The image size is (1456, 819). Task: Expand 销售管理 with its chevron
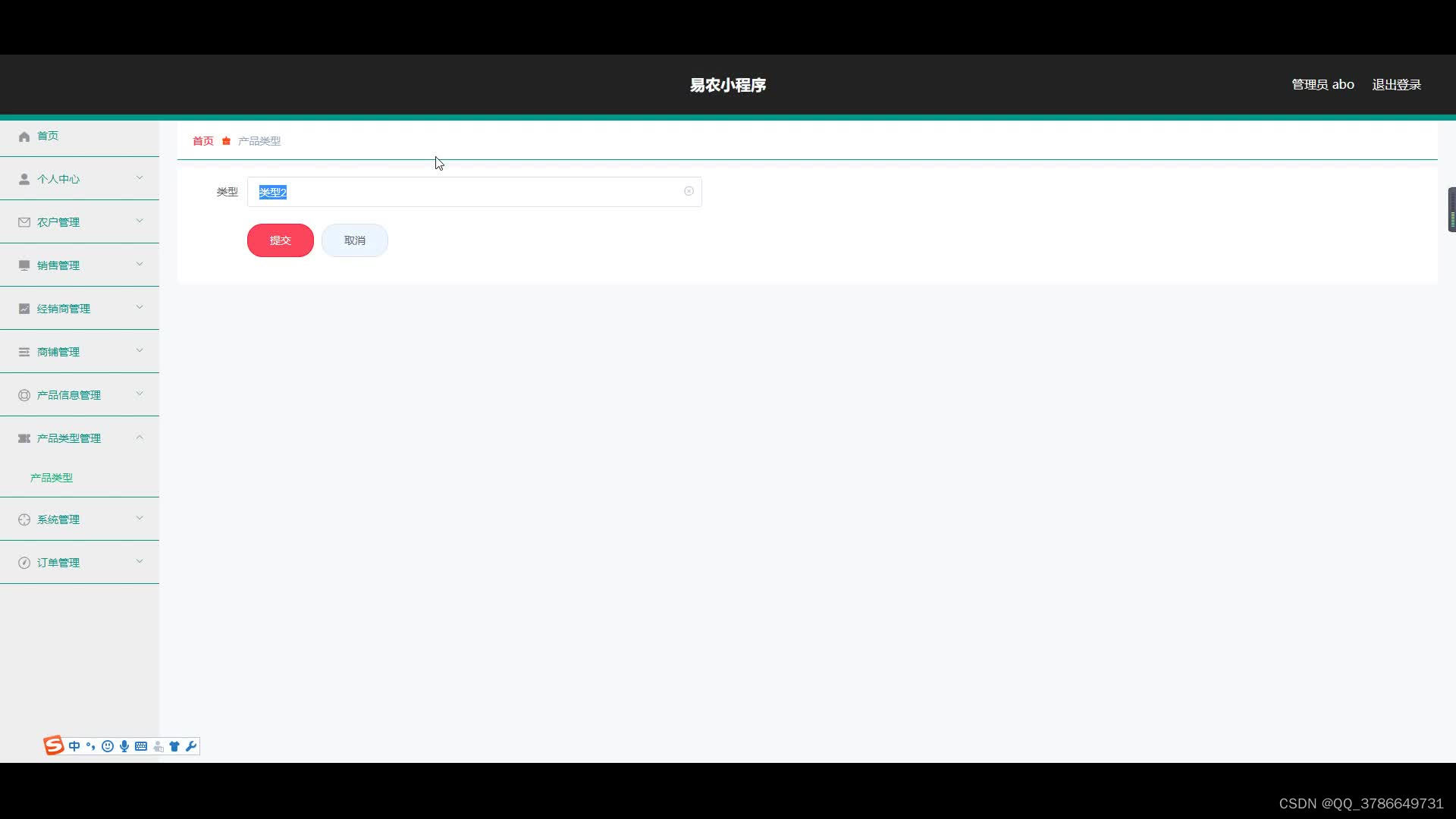pyautogui.click(x=140, y=265)
